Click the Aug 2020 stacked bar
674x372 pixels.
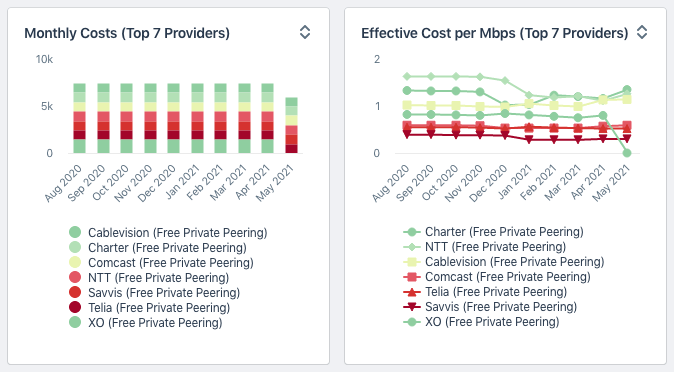tap(80, 118)
